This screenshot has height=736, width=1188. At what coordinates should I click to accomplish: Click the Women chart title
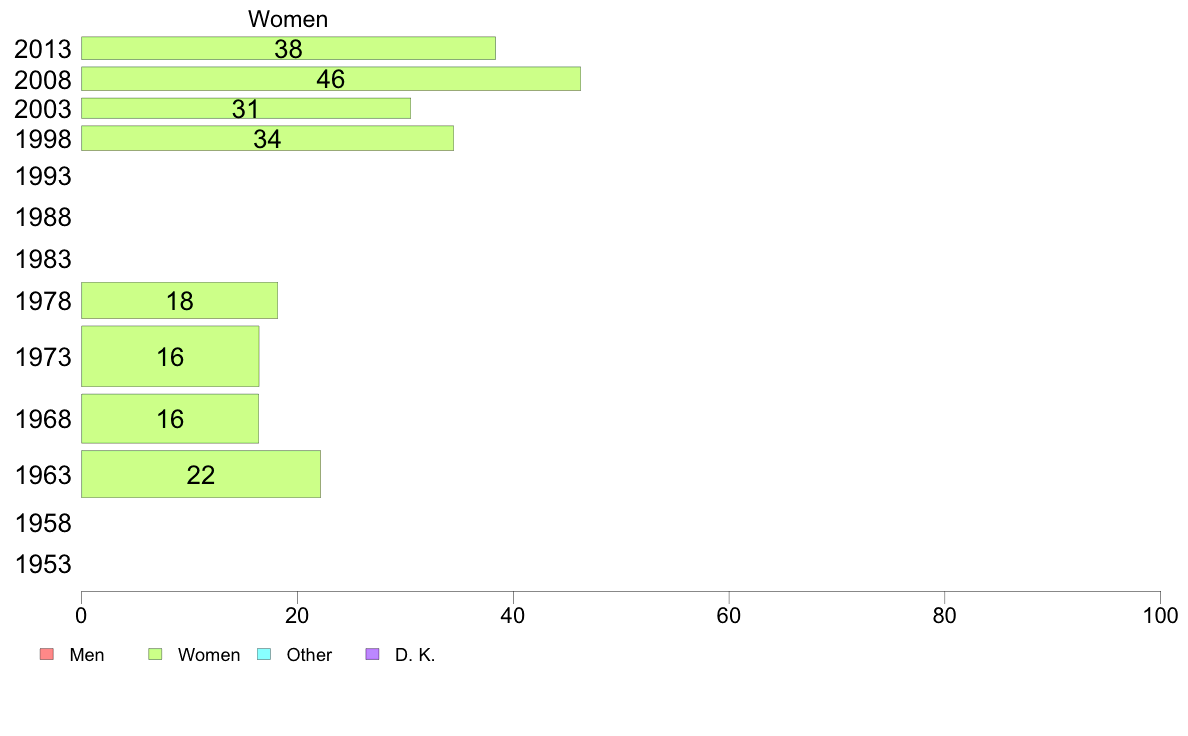[x=288, y=19]
